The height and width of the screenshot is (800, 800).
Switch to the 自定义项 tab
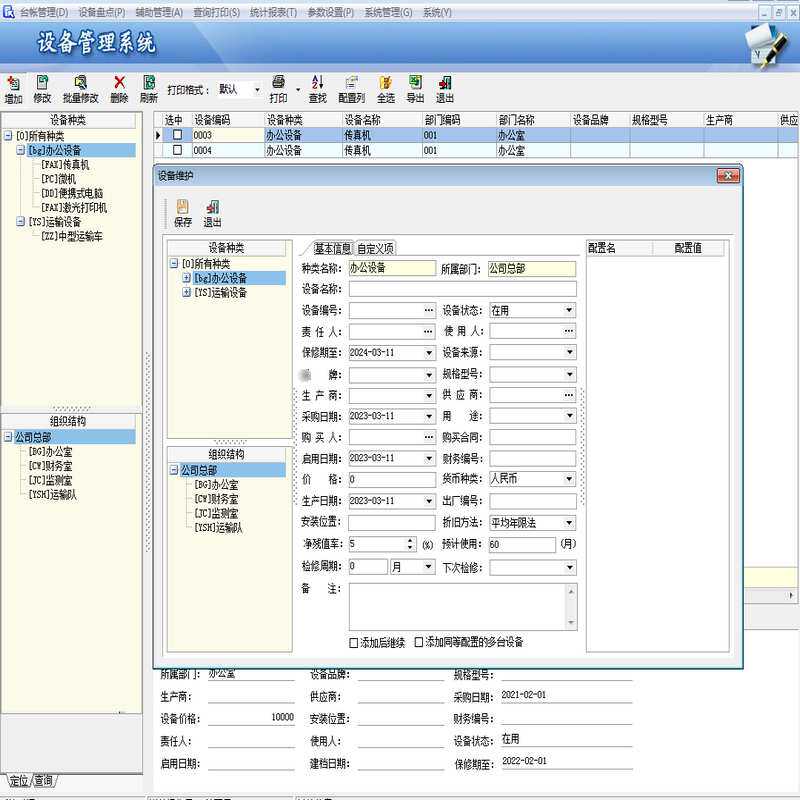[x=376, y=248]
